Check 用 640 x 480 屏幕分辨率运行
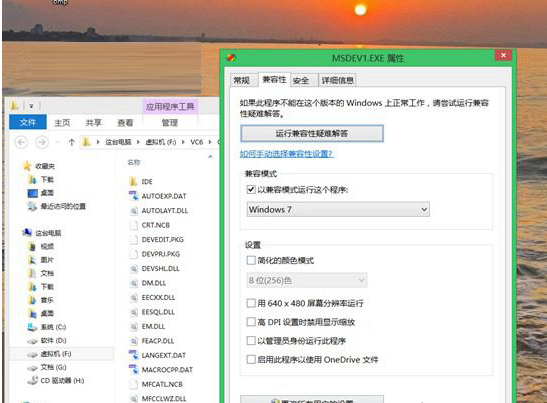This screenshot has width=547, height=403. (251, 303)
